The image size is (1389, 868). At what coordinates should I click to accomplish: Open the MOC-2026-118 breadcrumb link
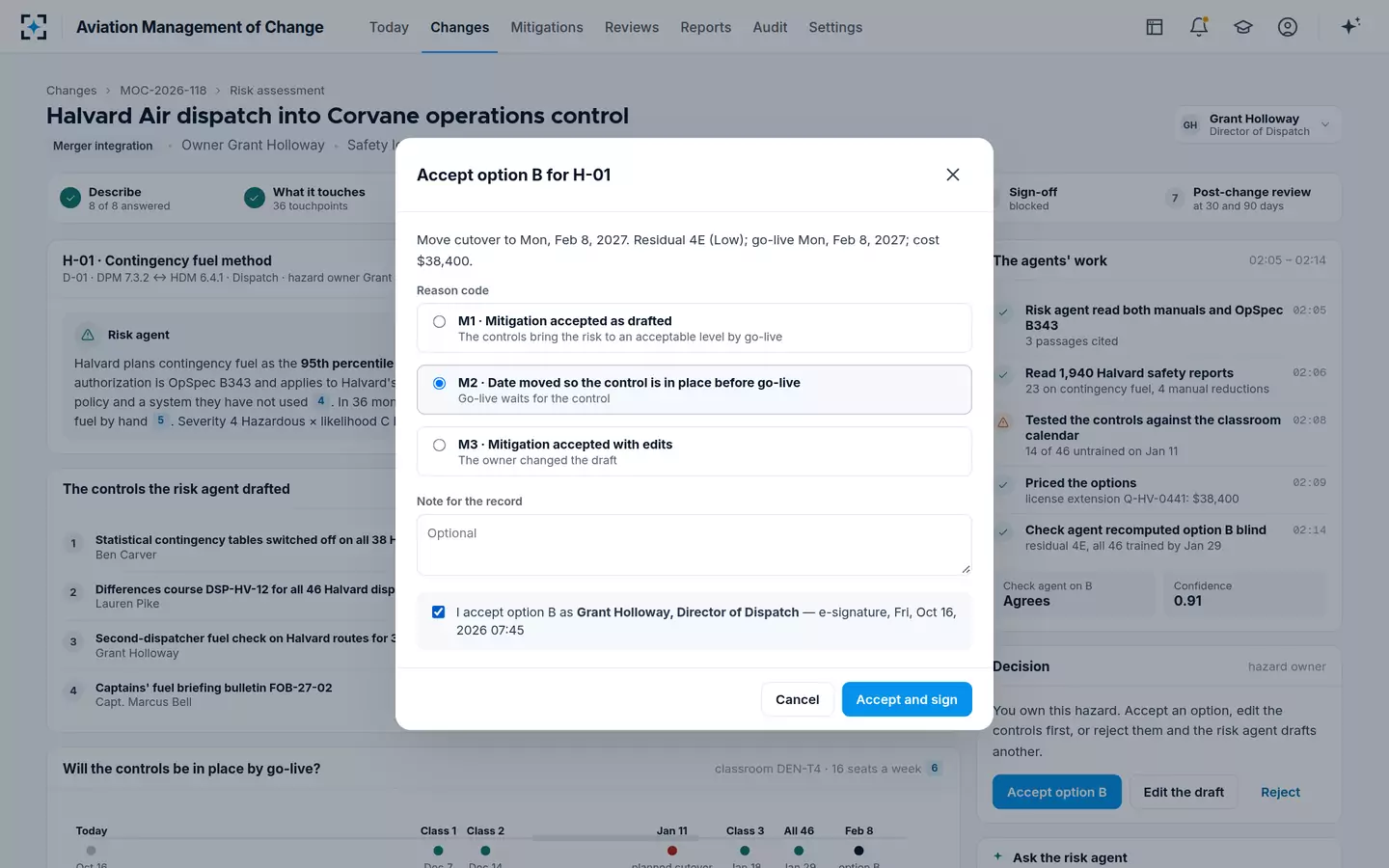point(163,91)
